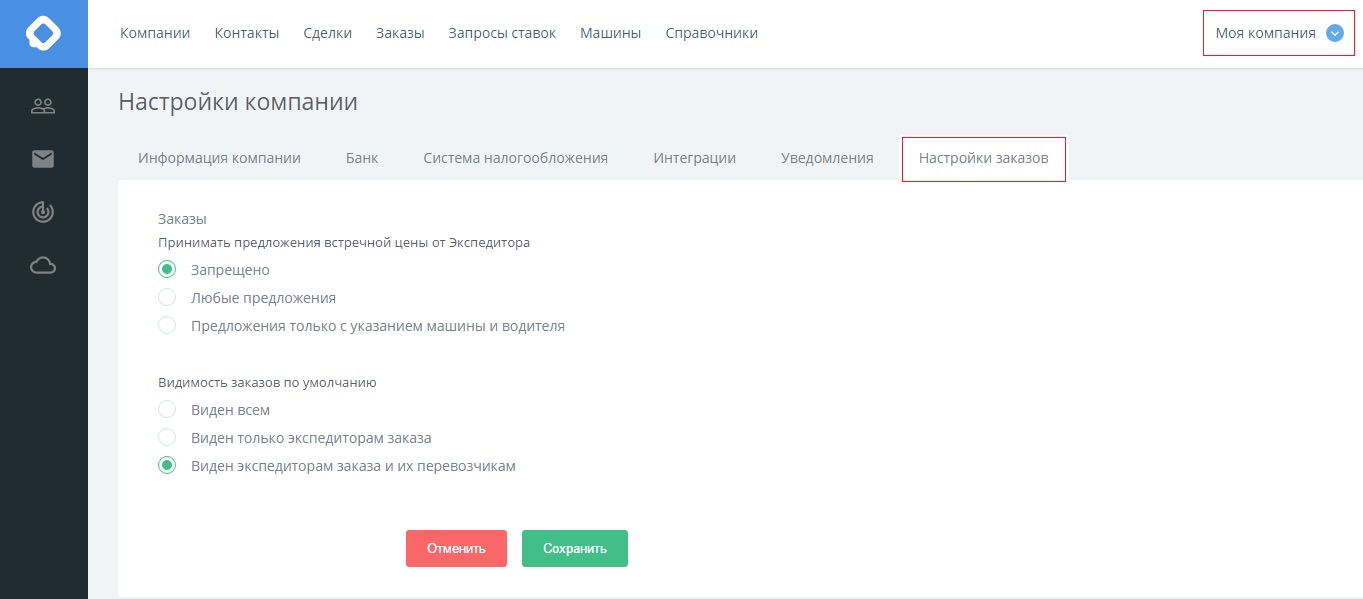Open the Справочники menu
This screenshot has width=1363, height=599.
pos(712,33)
